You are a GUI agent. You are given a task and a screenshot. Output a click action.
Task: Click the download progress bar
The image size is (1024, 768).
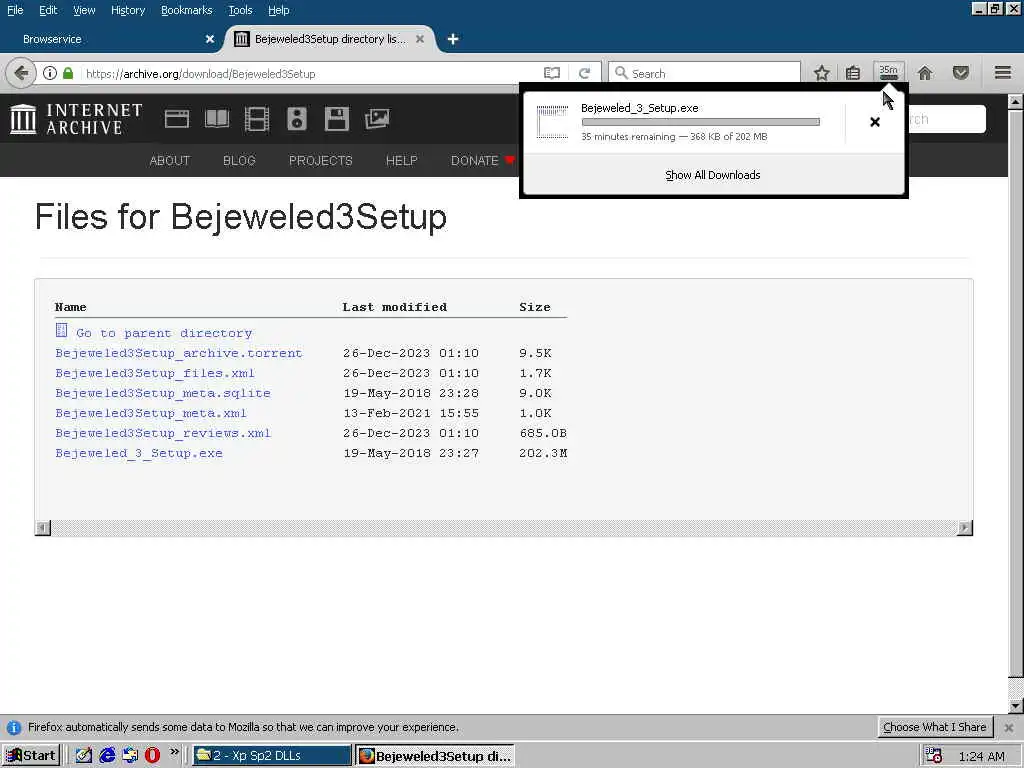tap(700, 122)
